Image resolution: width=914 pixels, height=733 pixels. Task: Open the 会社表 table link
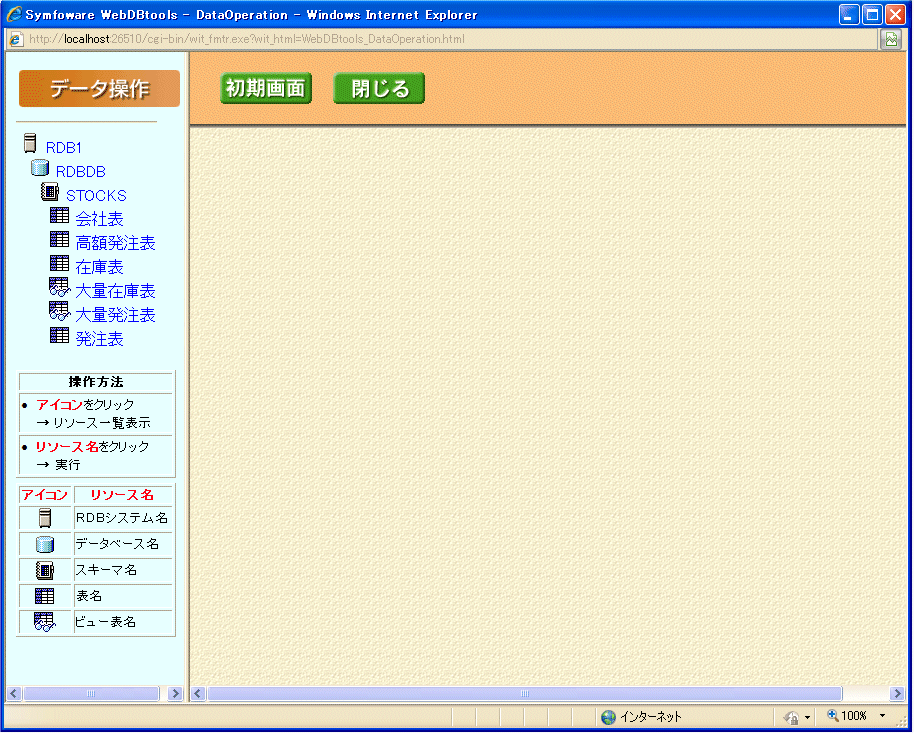(x=99, y=219)
